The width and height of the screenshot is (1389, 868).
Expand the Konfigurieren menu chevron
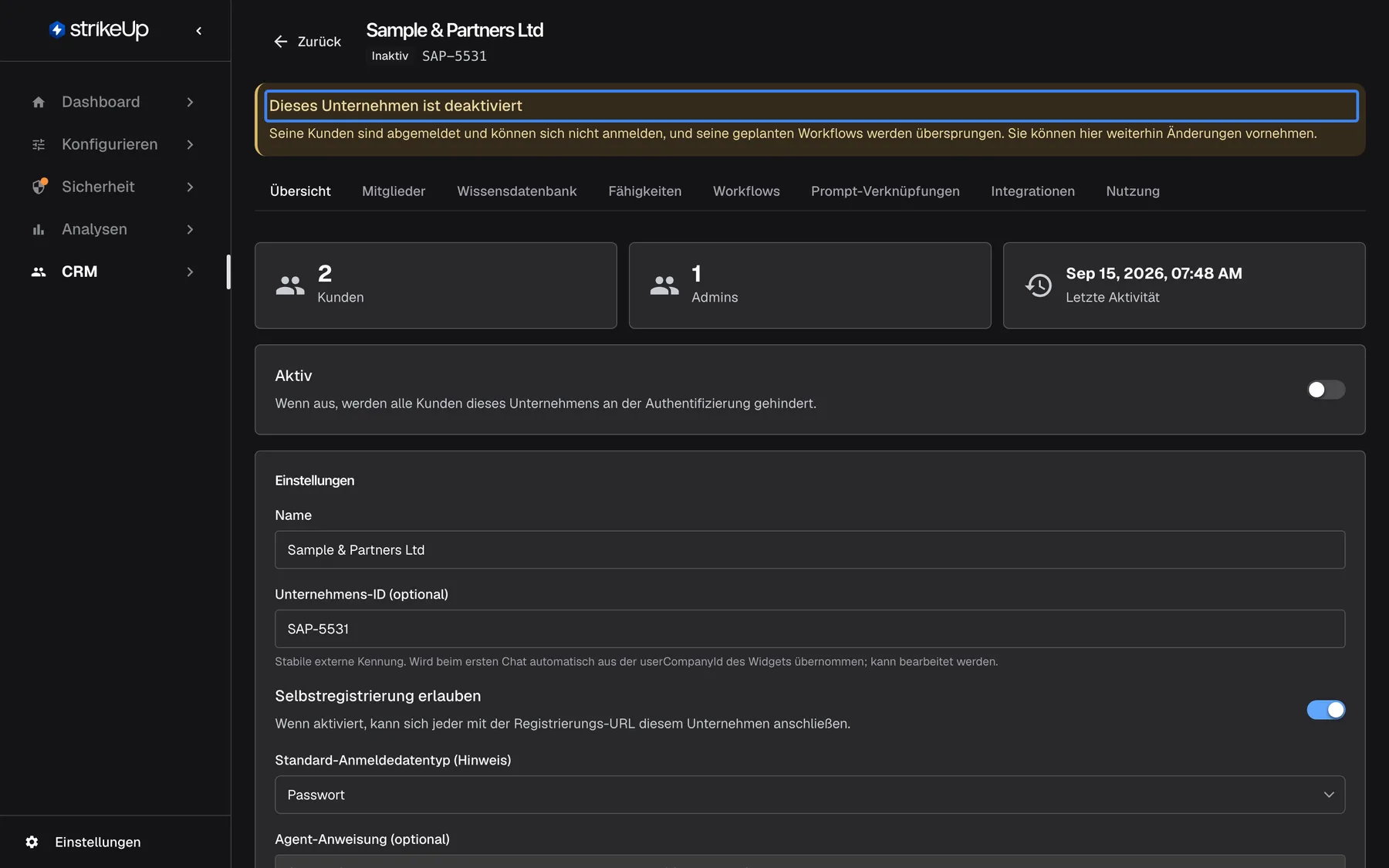click(x=190, y=144)
